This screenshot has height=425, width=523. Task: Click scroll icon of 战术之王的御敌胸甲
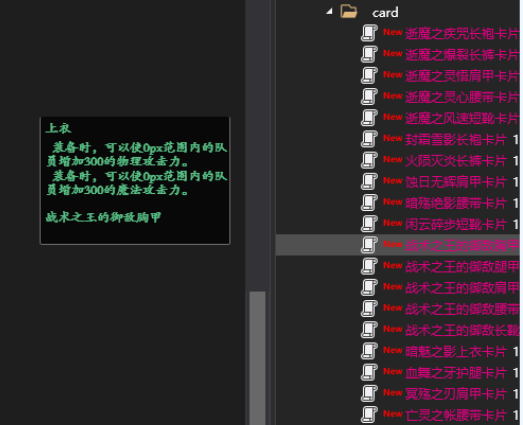369,245
